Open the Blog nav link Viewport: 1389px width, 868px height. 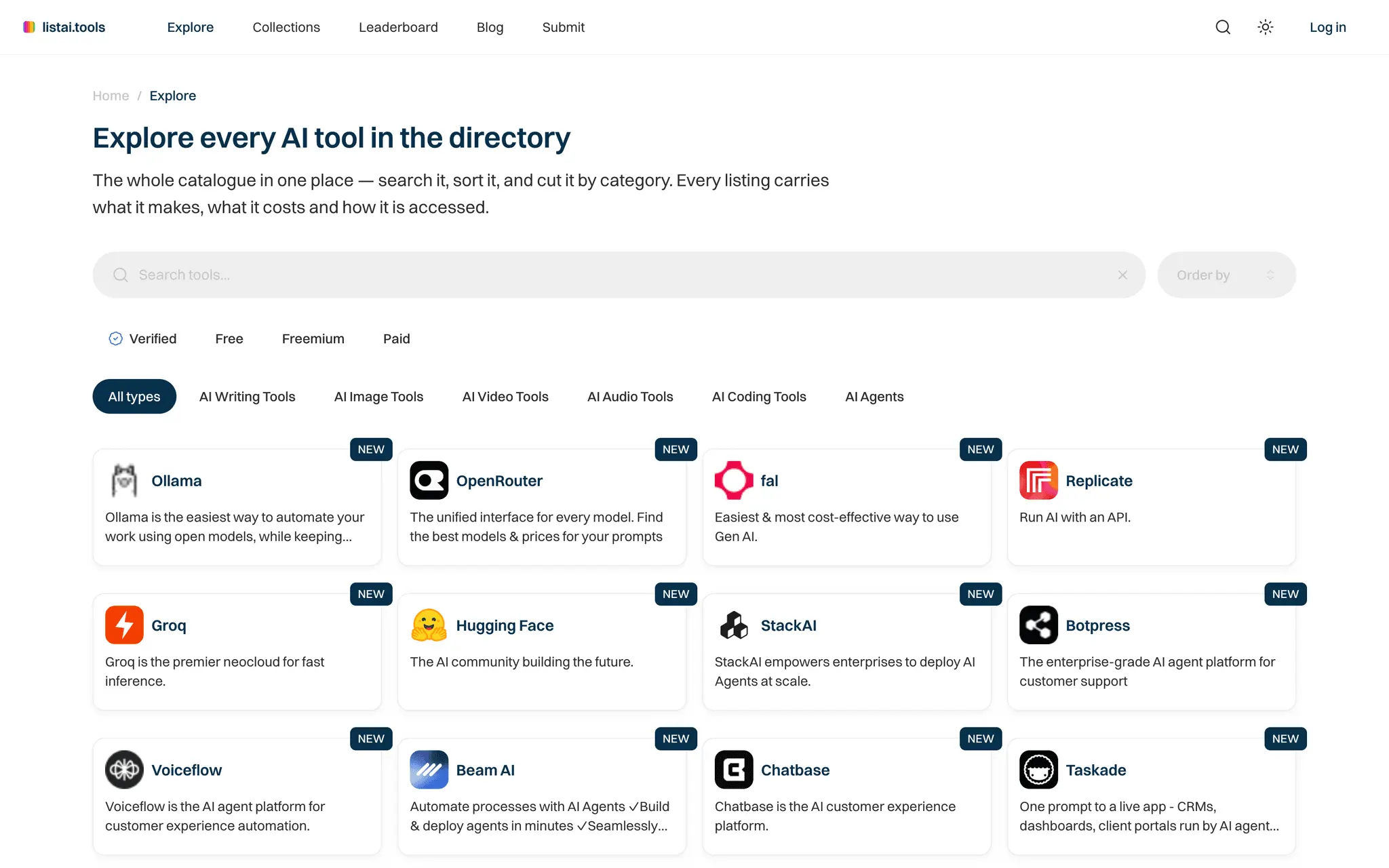click(490, 27)
